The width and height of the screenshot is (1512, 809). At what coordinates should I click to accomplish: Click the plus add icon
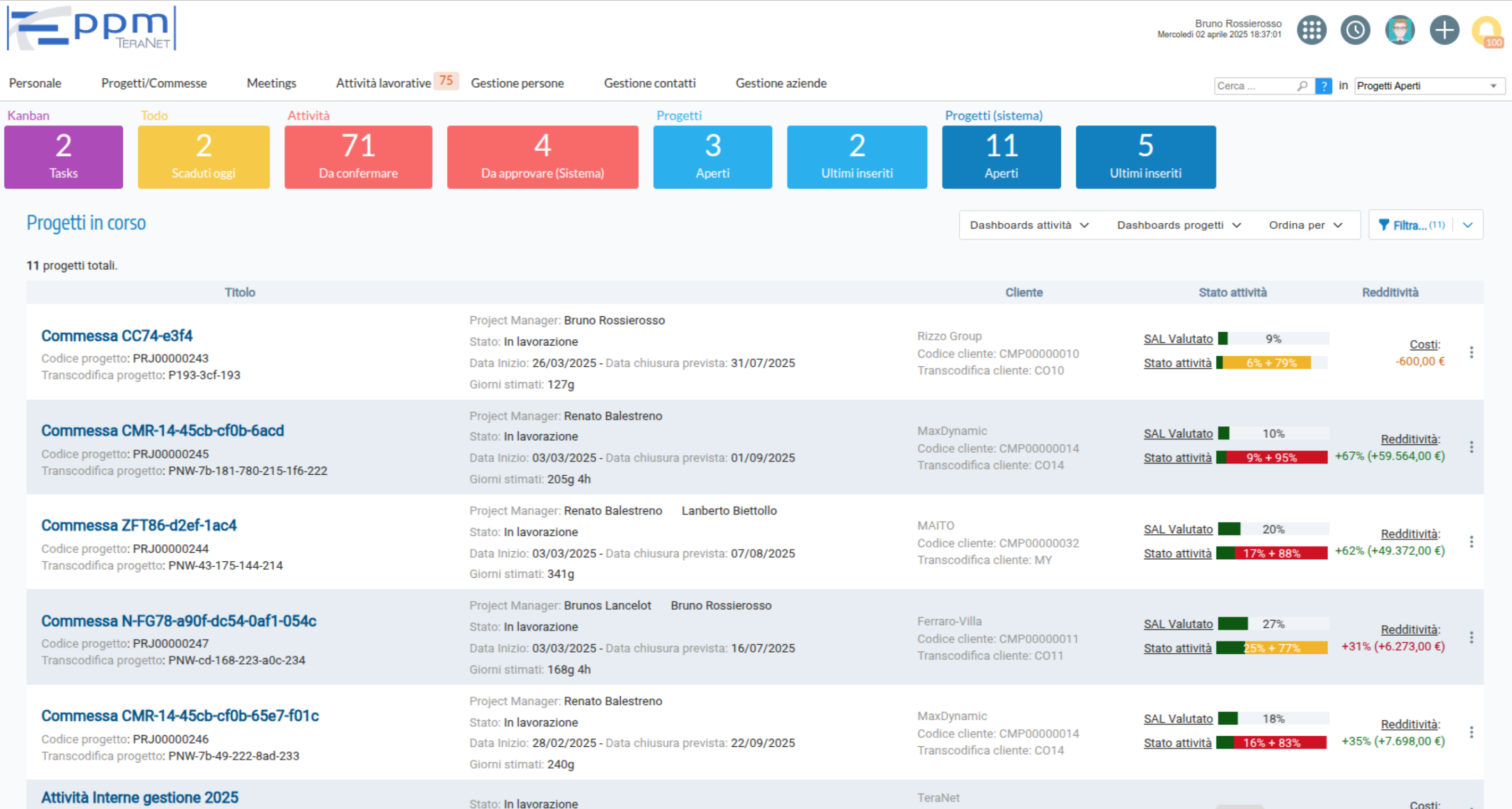pos(1445,30)
